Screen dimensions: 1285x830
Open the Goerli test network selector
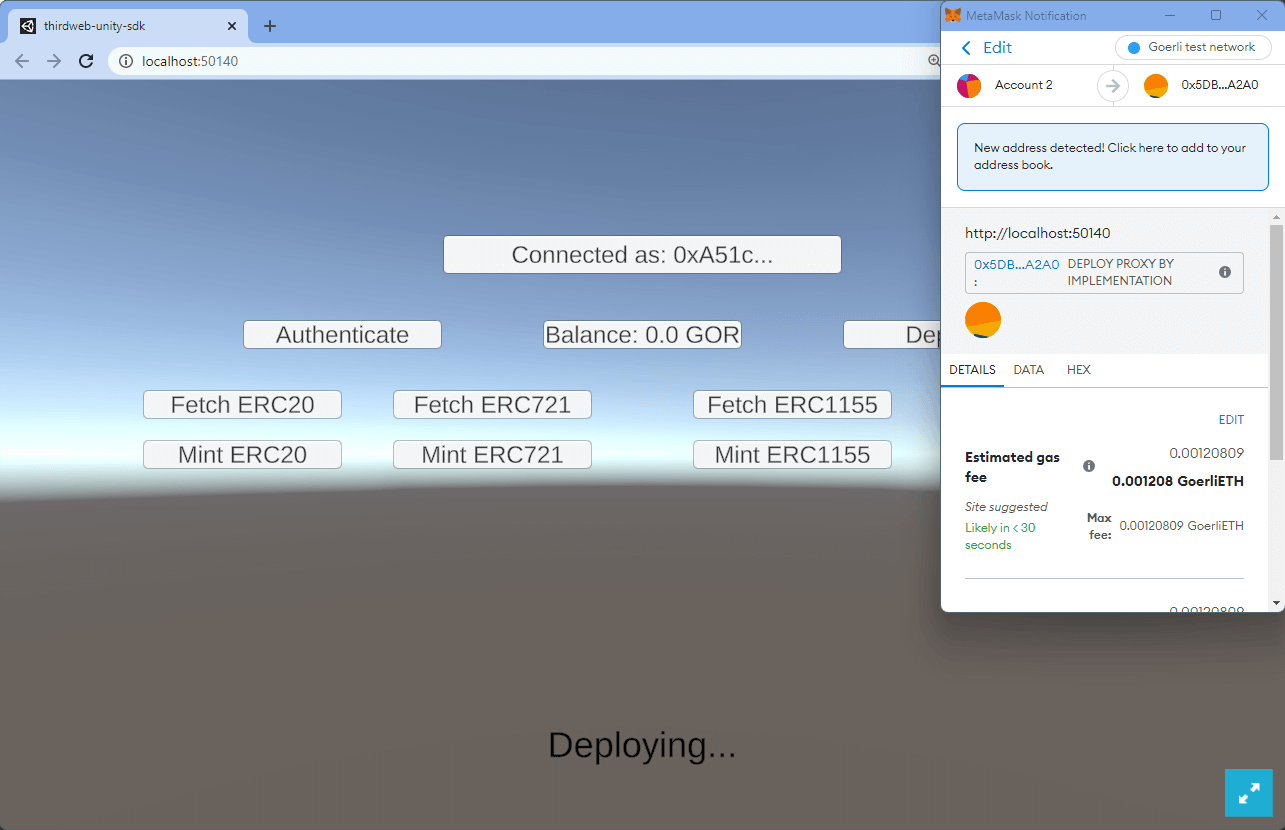coord(1193,47)
